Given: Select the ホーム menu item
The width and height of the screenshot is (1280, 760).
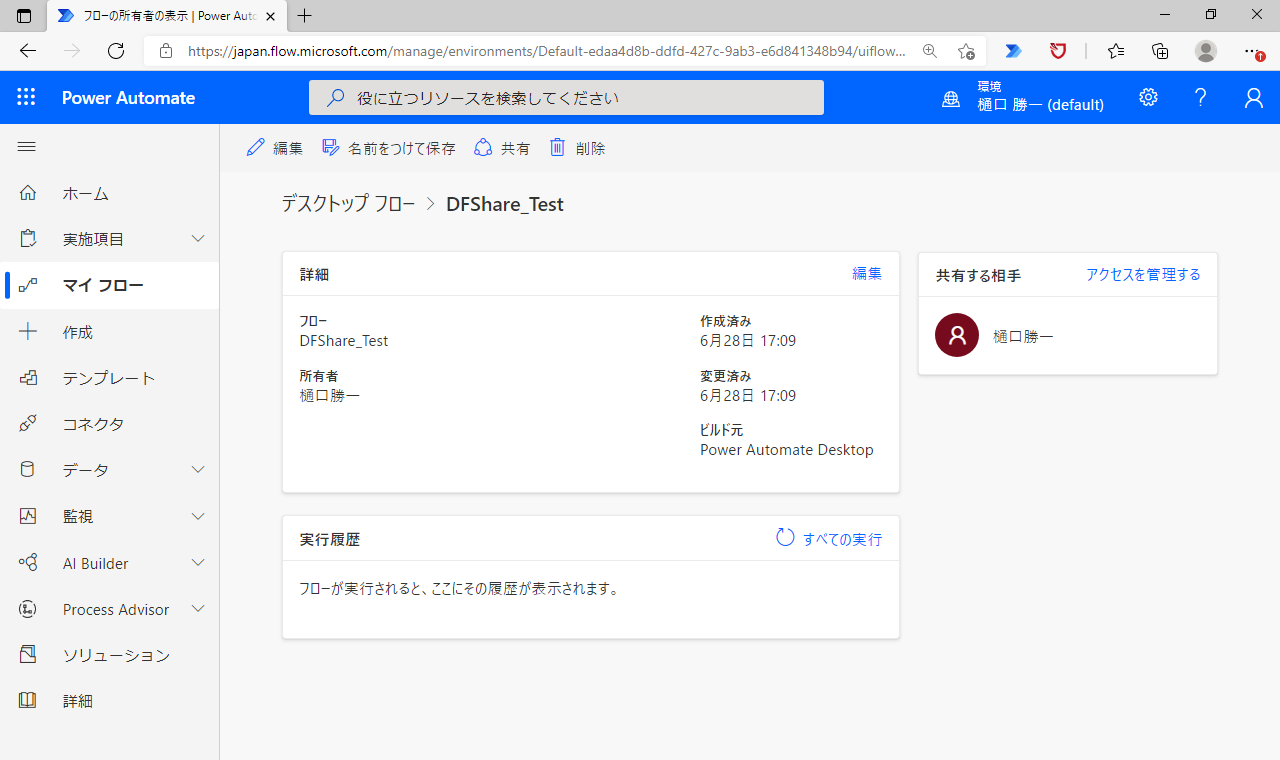Looking at the screenshot, I should 110,193.
